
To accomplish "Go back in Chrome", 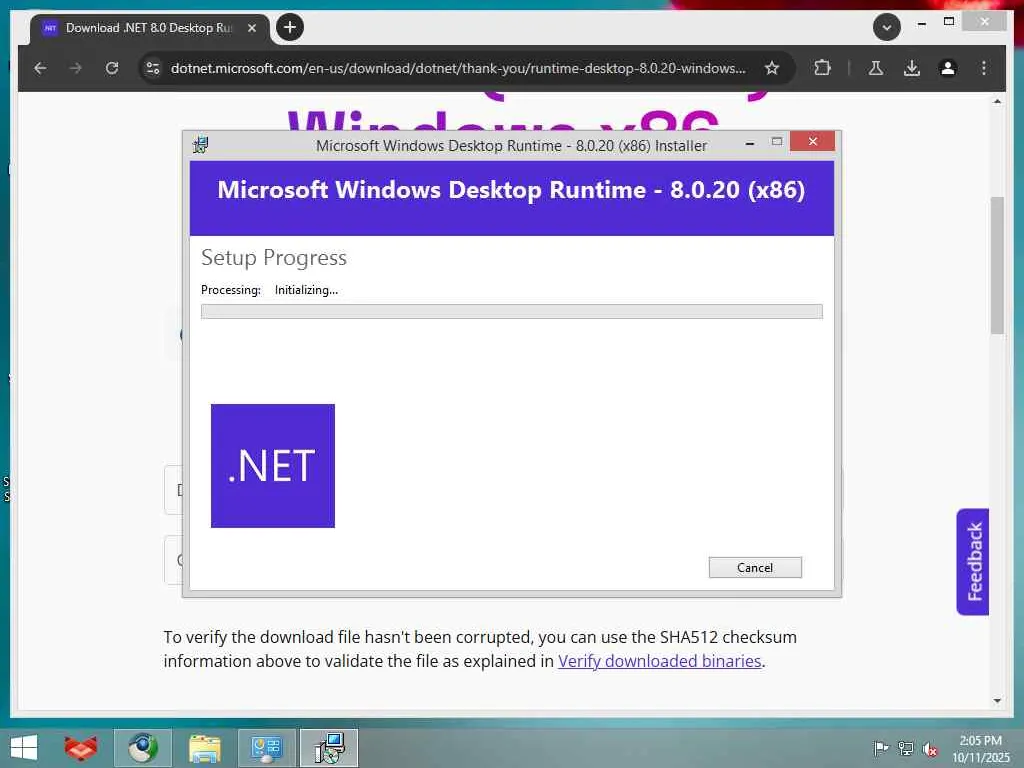I will [x=40, y=68].
